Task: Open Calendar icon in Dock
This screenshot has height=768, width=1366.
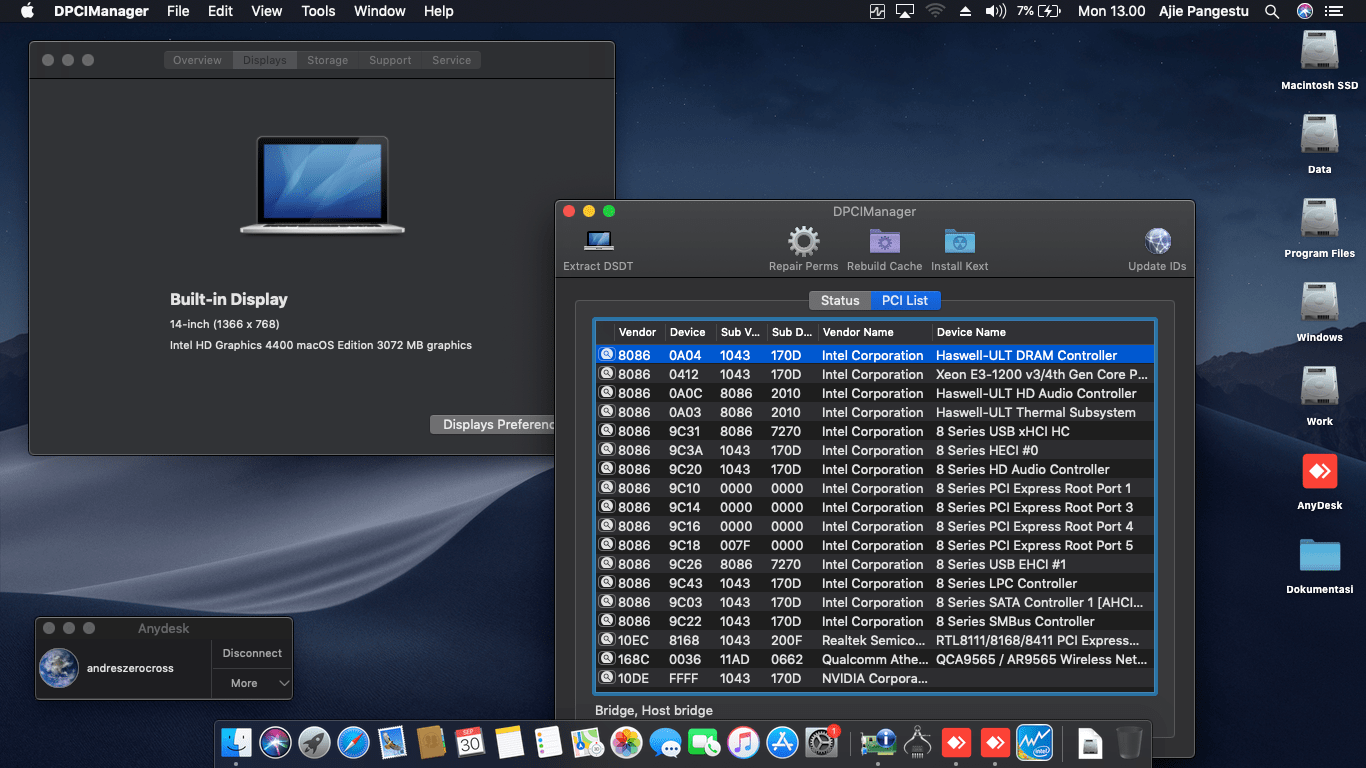Action: point(470,742)
